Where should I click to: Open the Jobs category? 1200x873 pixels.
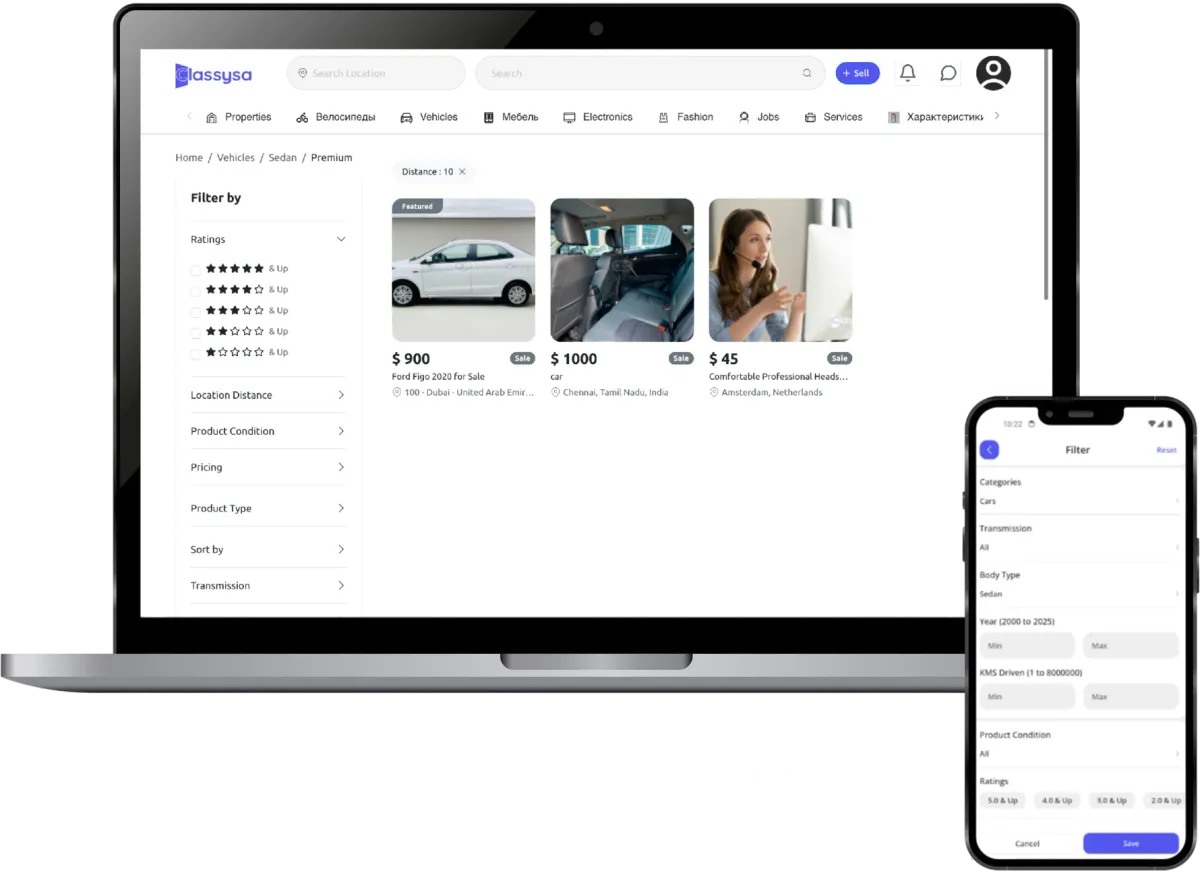point(758,117)
